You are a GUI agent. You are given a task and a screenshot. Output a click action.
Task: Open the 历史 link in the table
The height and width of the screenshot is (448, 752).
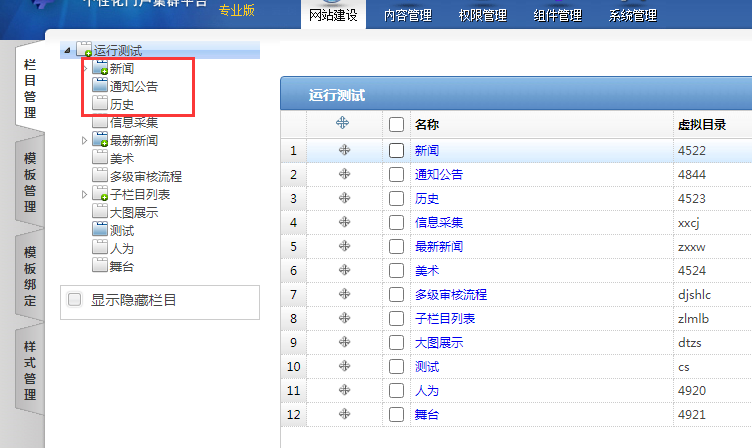(427, 198)
